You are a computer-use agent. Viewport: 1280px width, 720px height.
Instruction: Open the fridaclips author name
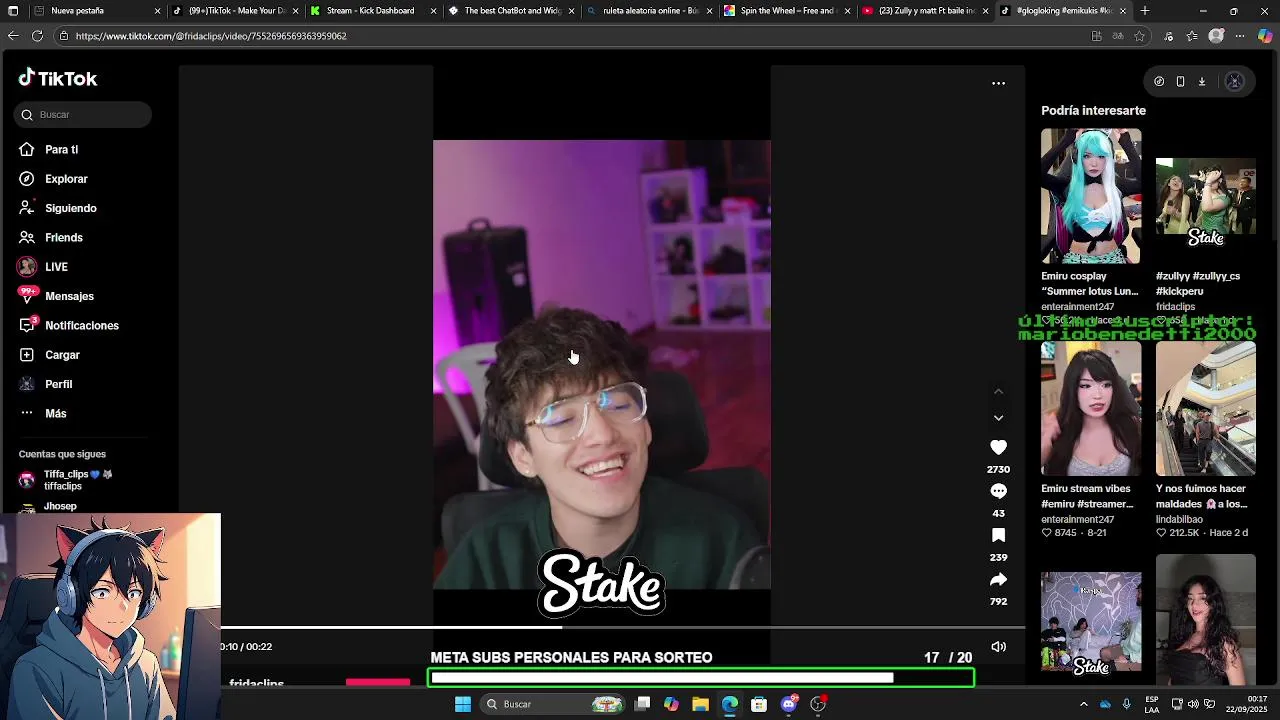coord(257,684)
